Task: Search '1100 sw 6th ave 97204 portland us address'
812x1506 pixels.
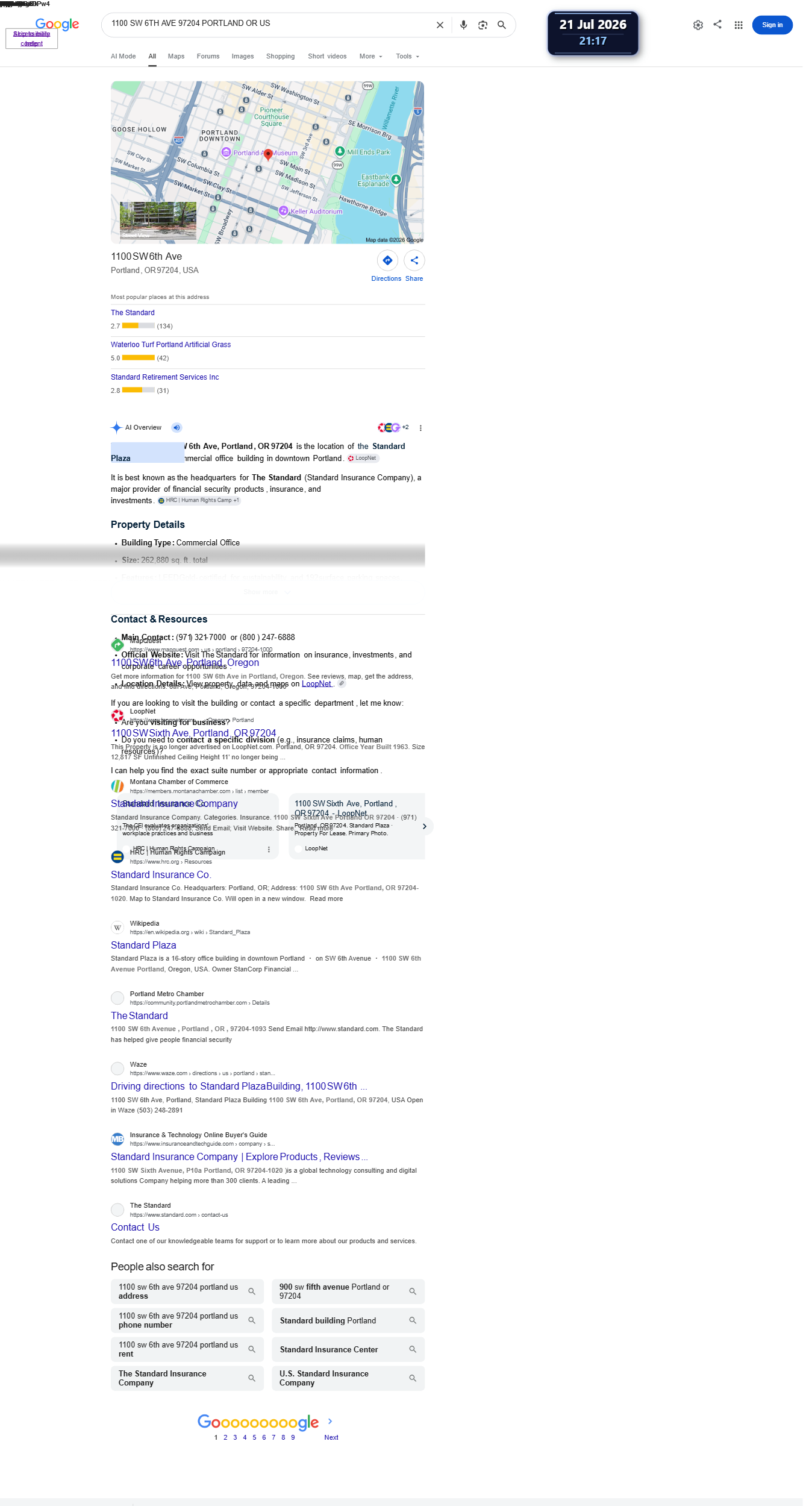Action: 187,1291
